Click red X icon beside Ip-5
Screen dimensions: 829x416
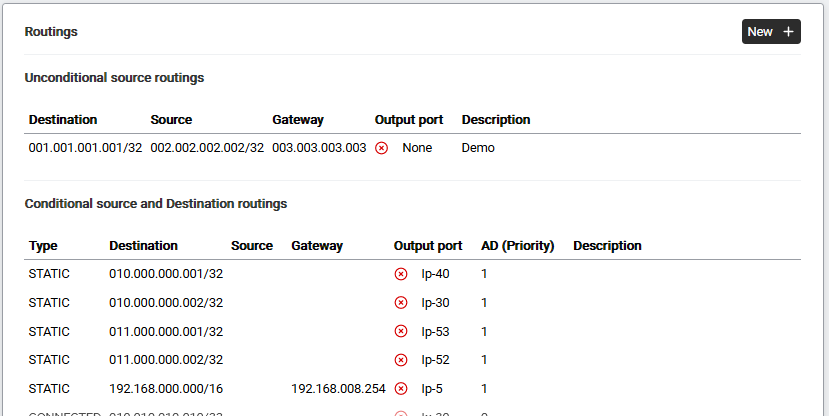(x=401, y=389)
